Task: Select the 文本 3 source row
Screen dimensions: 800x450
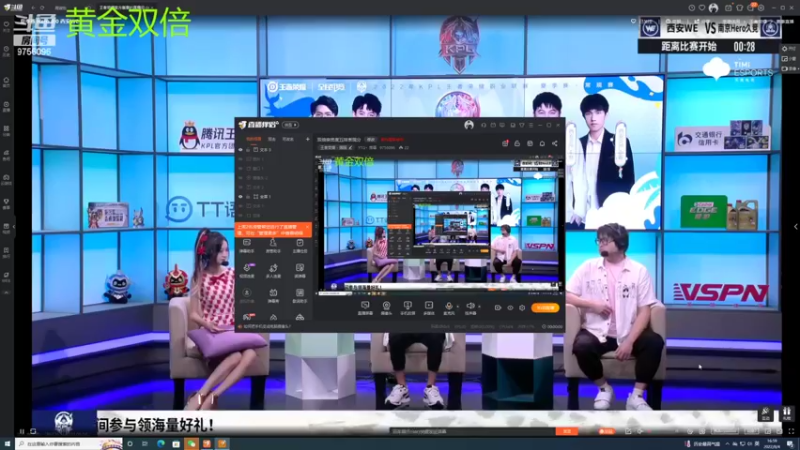Action: point(273,150)
